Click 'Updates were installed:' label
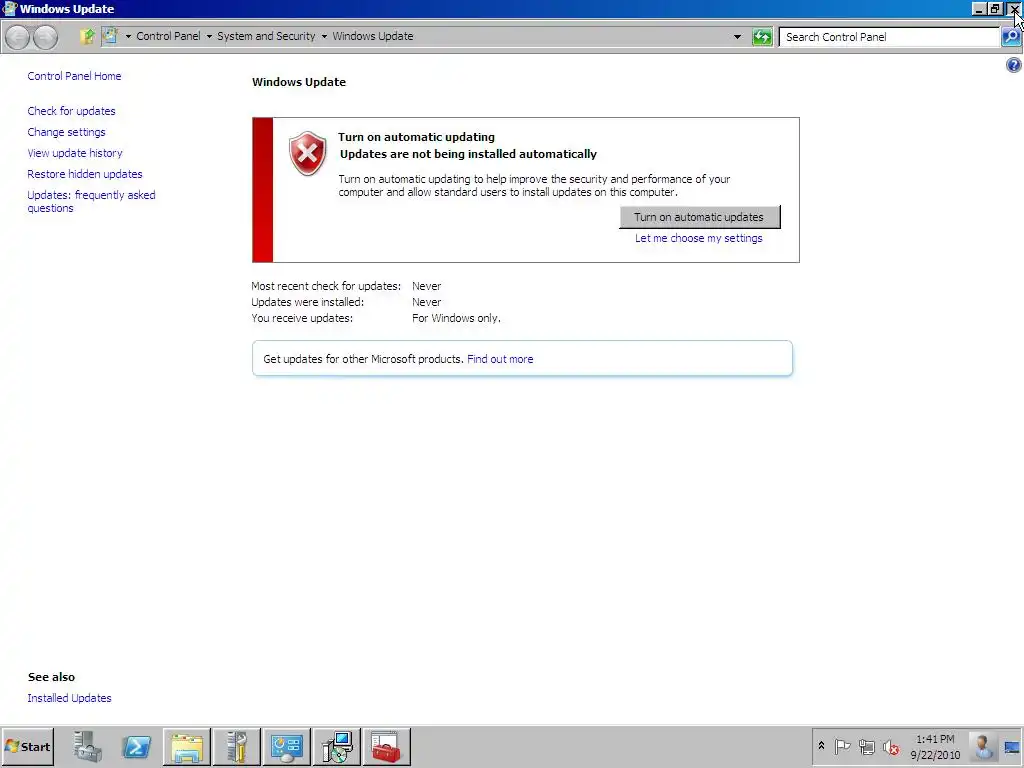Image resolution: width=1024 pixels, height=768 pixels. coord(308,302)
